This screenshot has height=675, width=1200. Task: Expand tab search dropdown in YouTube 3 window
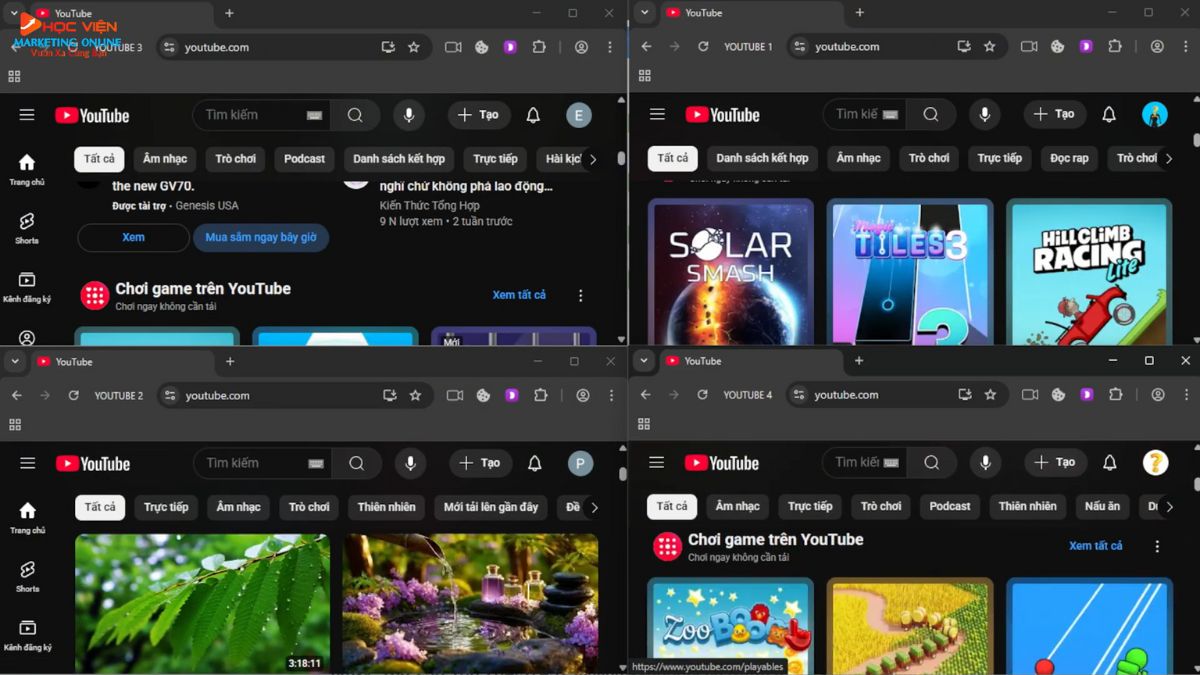pyautogui.click(x=14, y=13)
